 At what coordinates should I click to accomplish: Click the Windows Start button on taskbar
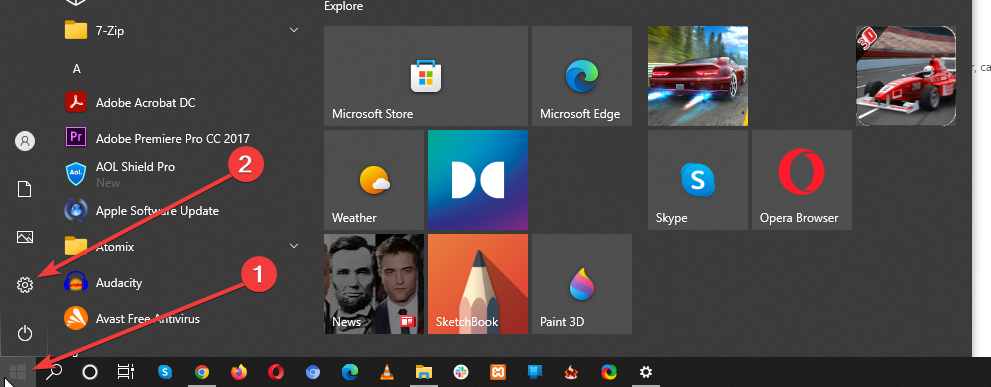click(17, 372)
